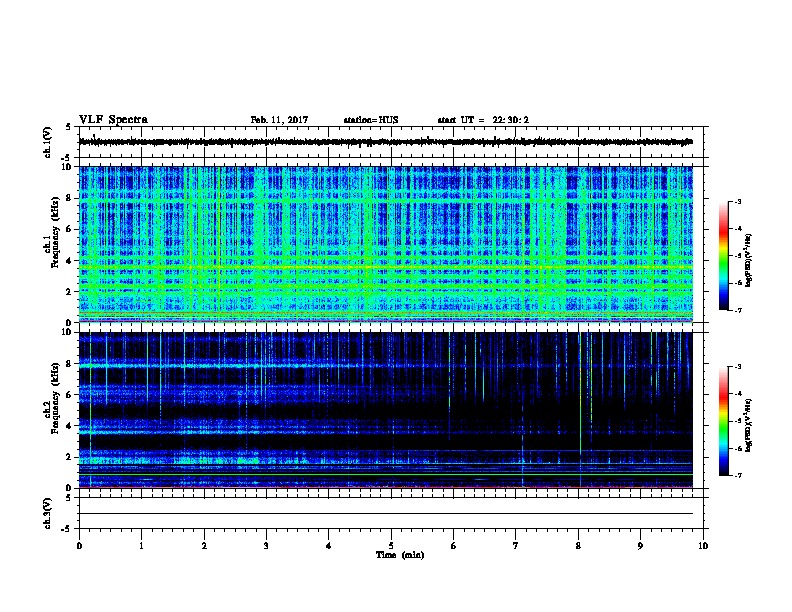792x612 pixels.
Task: Click the "Time (min)" x-axis label
Action: [x=400, y=555]
